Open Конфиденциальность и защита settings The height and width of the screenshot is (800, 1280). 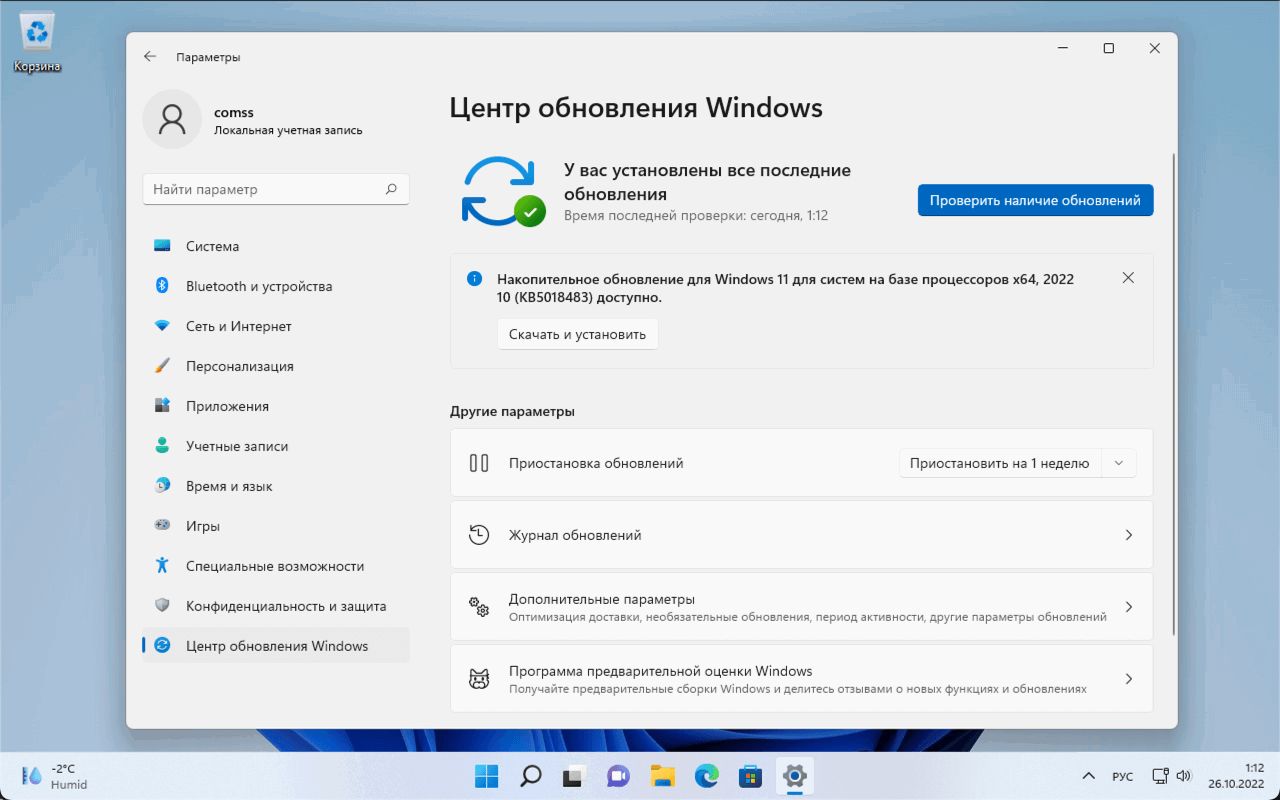pos(276,606)
